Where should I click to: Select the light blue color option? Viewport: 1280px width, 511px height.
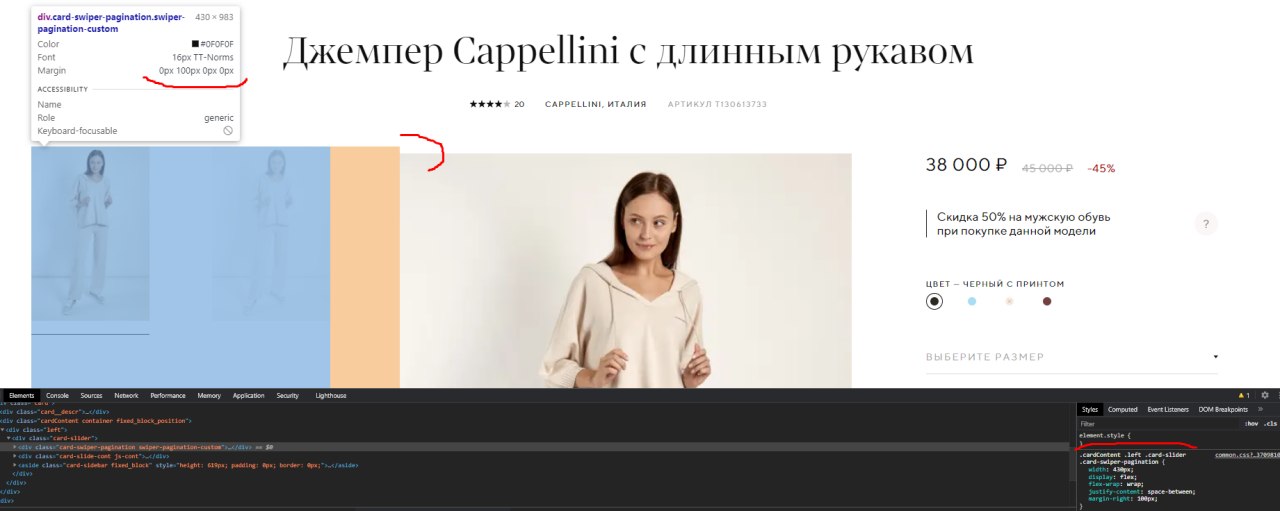(x=972, y=301)
